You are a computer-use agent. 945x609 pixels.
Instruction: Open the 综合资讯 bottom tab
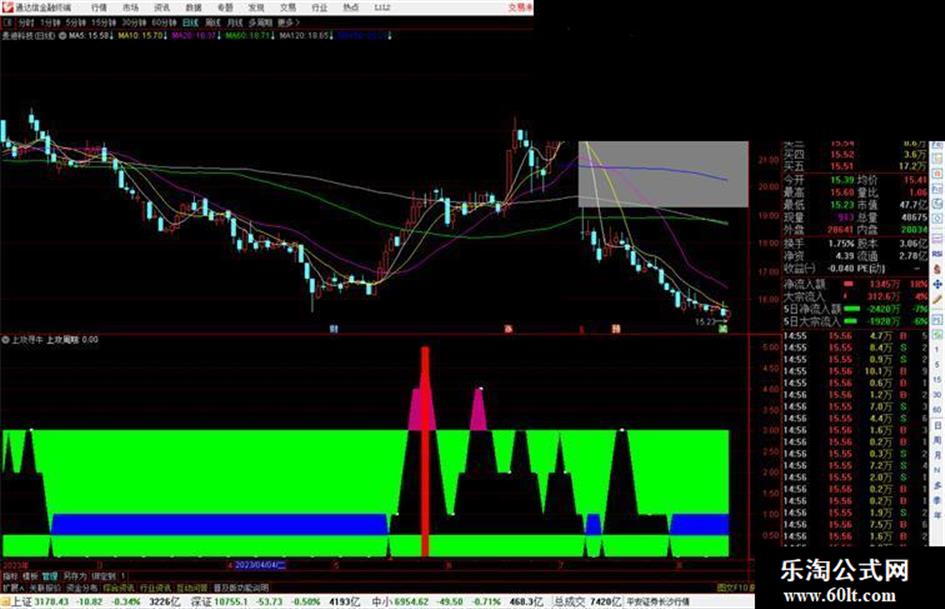click(119, 587)
